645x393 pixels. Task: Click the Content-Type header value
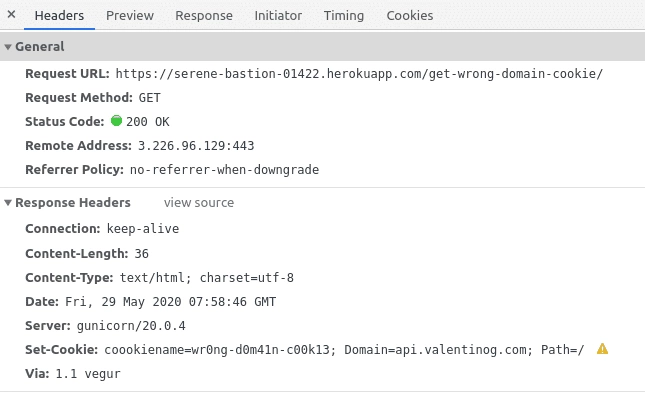tap(206, 278)
